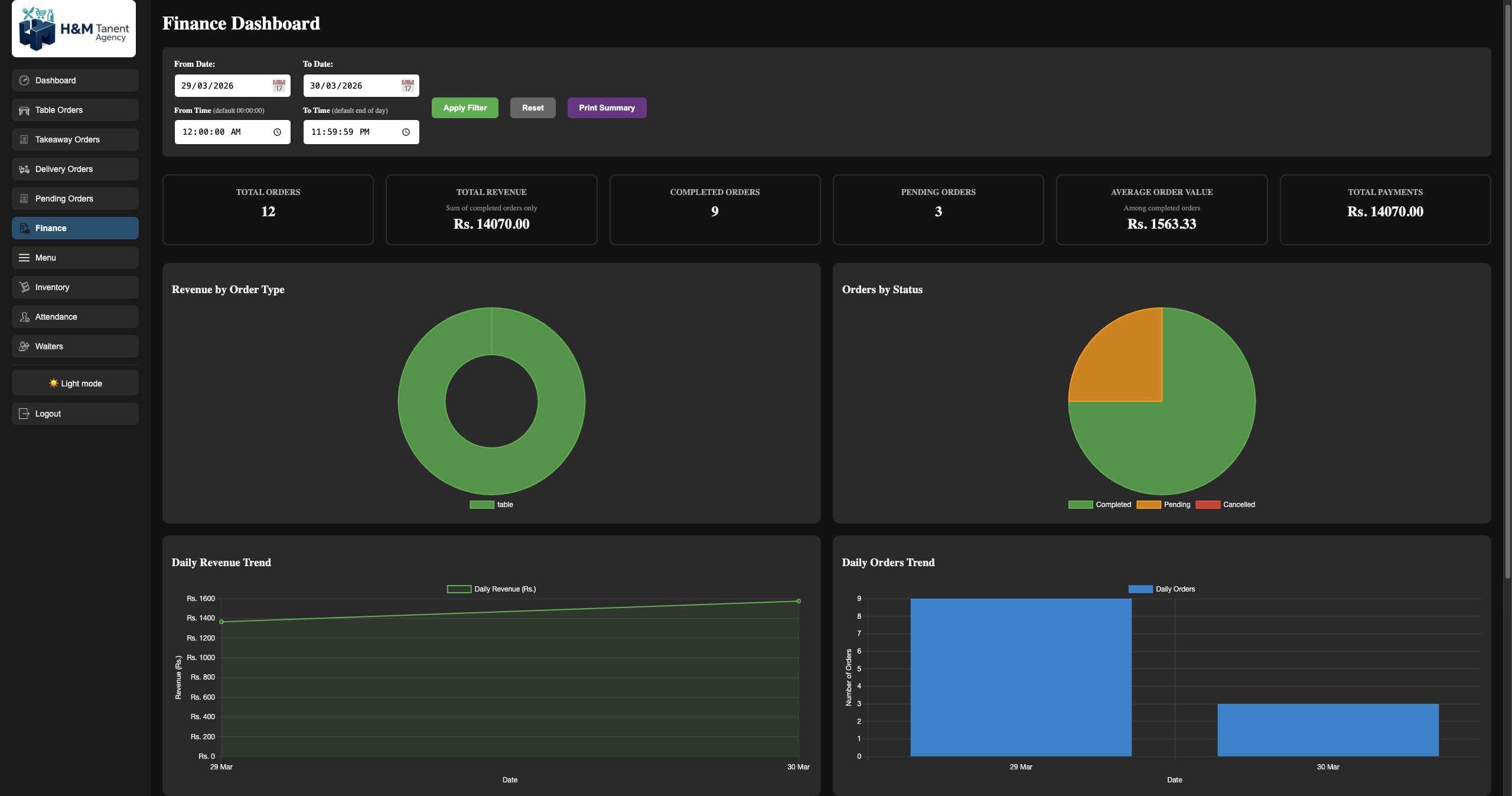
Task: Toggle Light mode
Action: pos(75,382)
